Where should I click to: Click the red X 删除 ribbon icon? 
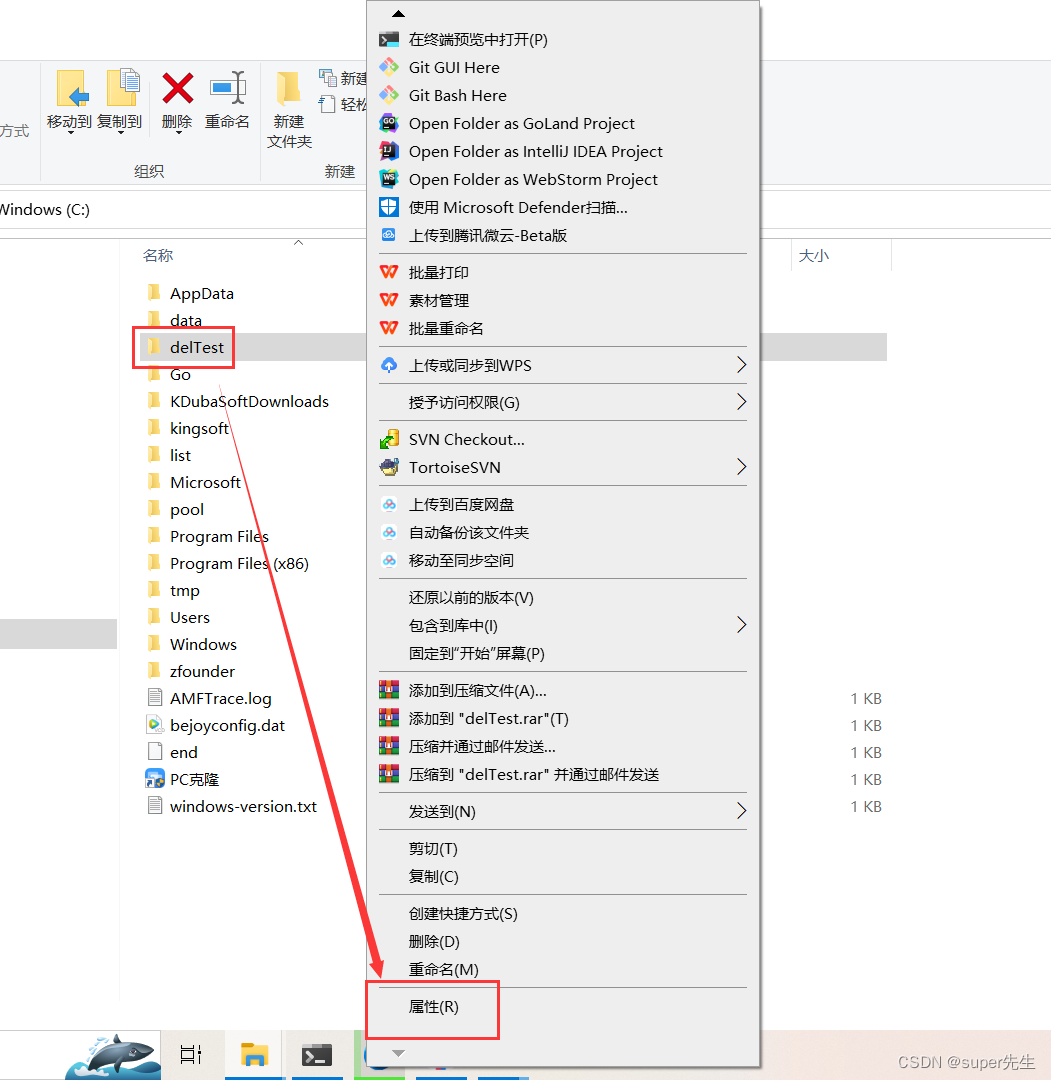tap(178, 88)
